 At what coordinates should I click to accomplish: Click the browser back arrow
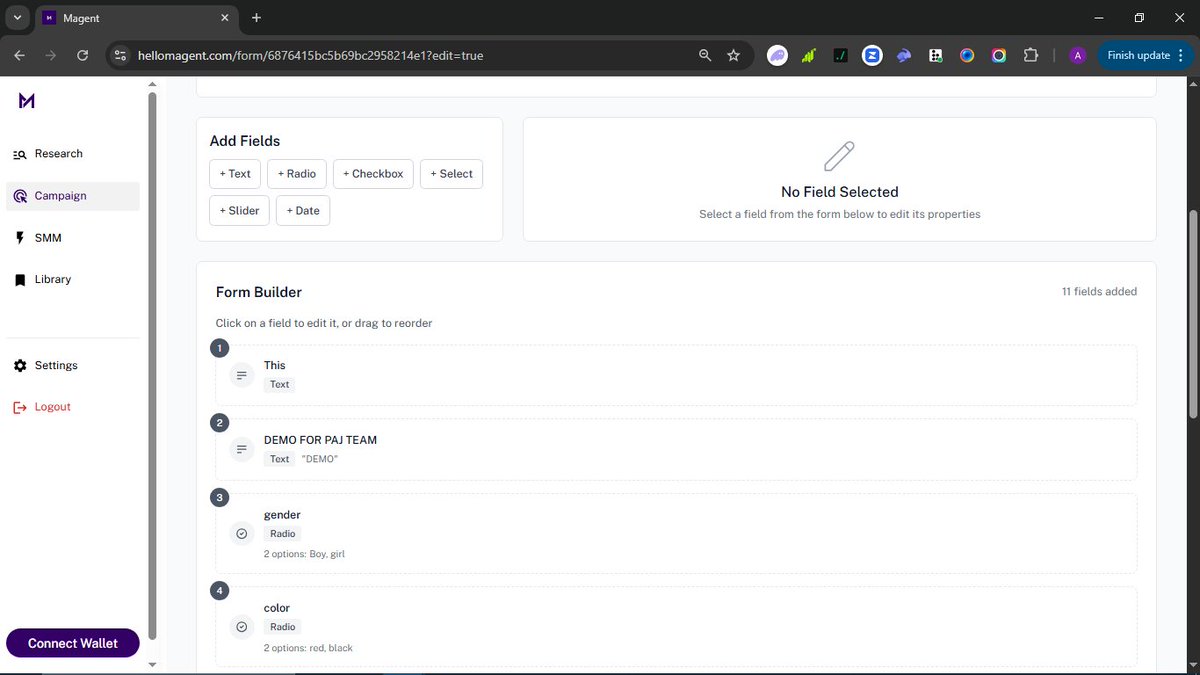coord(21,56)
